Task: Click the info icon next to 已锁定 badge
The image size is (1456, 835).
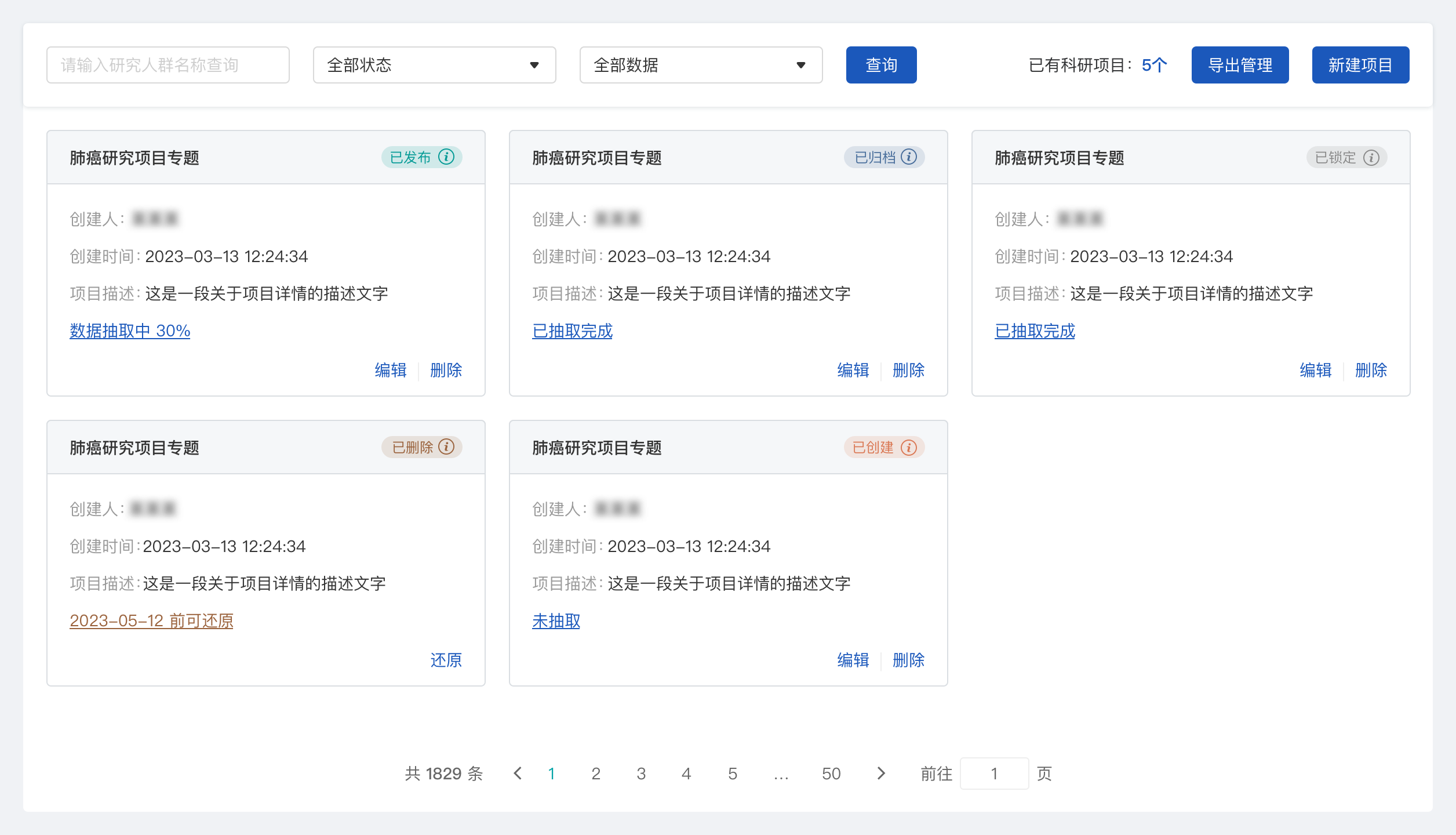Action: pos(1371,157)
